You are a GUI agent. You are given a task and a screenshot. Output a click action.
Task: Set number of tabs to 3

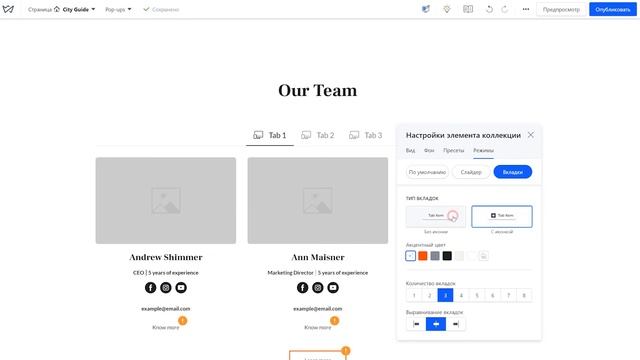pyautogui.click(x=445, y=295)
